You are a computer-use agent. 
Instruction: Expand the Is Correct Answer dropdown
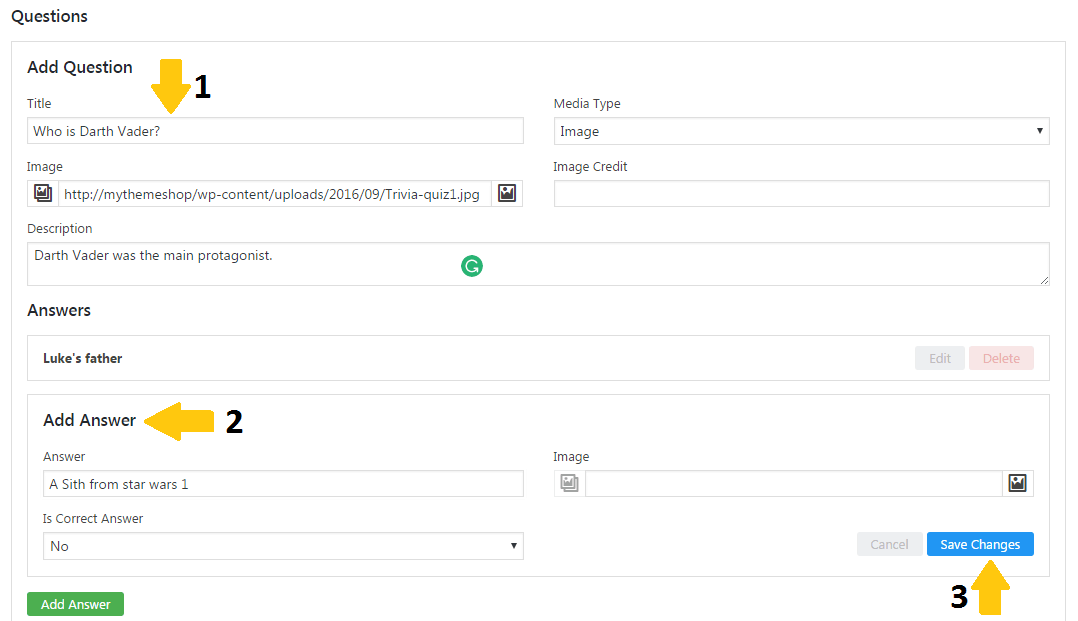(x=283, y=546)
